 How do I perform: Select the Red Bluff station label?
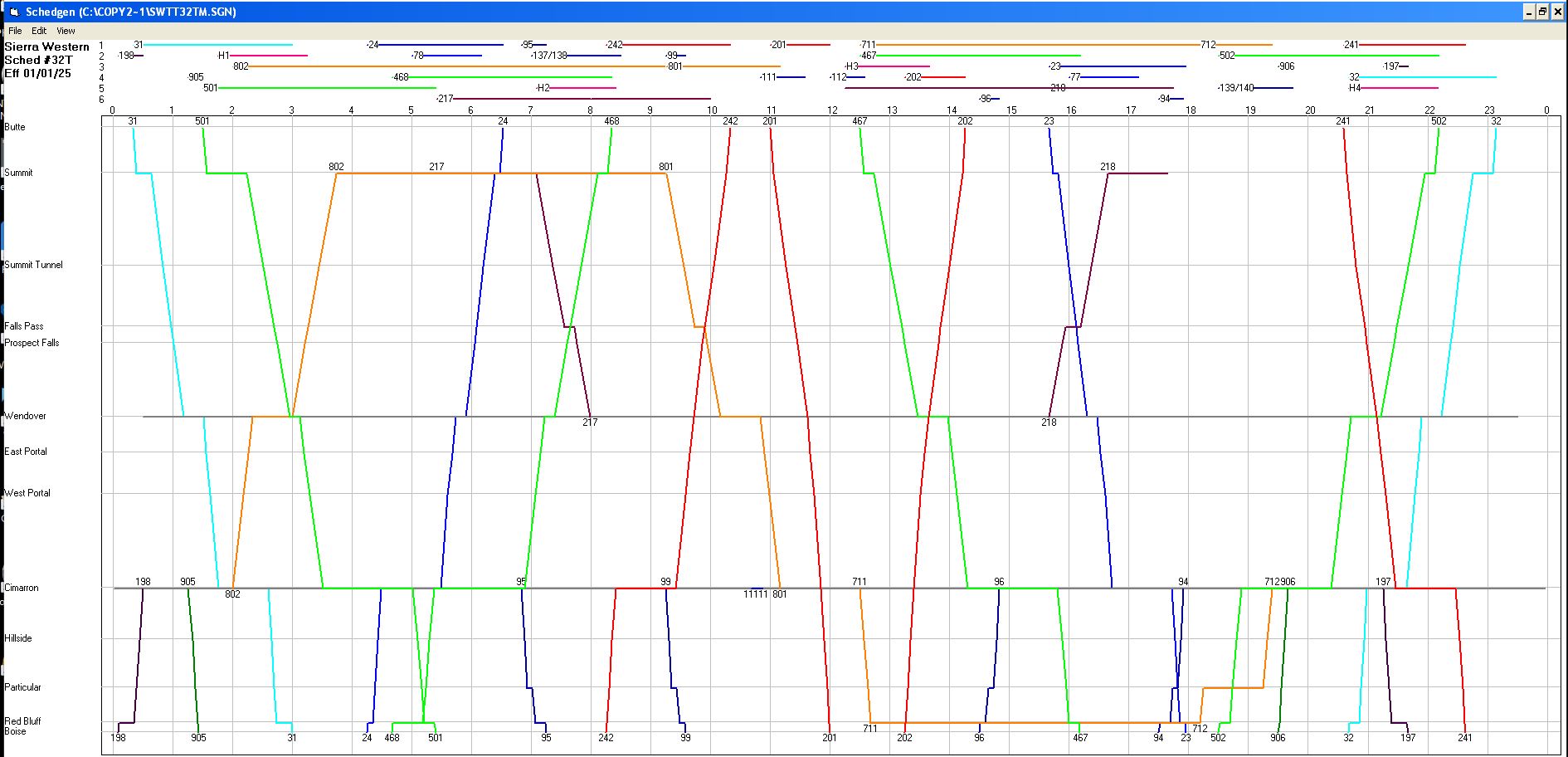coord(22,721)
